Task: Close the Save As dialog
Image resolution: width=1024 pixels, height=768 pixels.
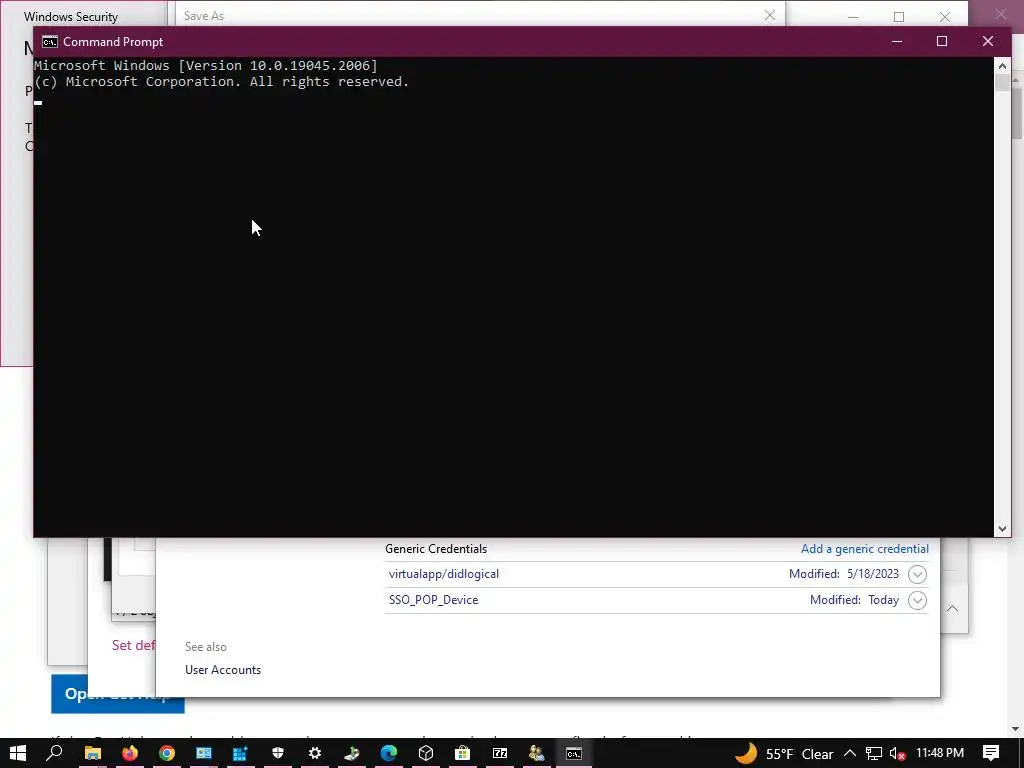Action: click(770, 15)
